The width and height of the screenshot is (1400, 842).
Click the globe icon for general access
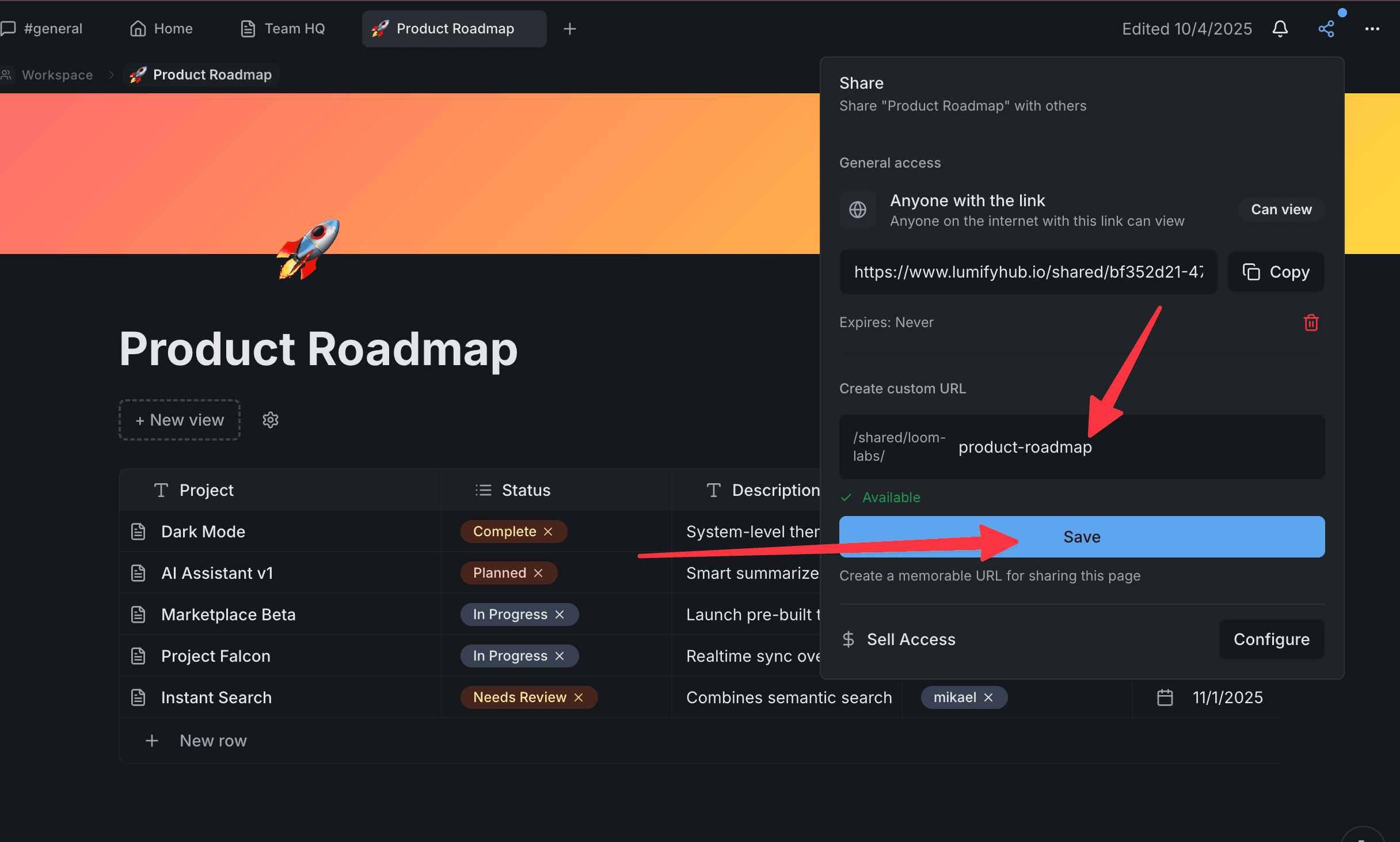tap(857, 209)
